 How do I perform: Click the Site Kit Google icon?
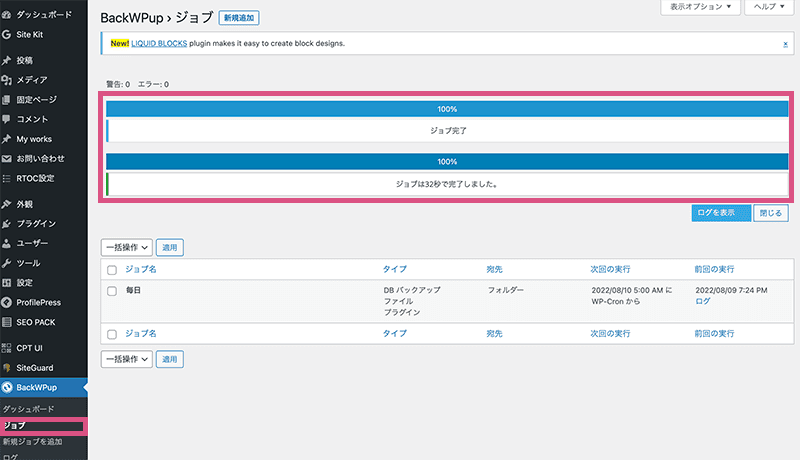pos(6,35)
